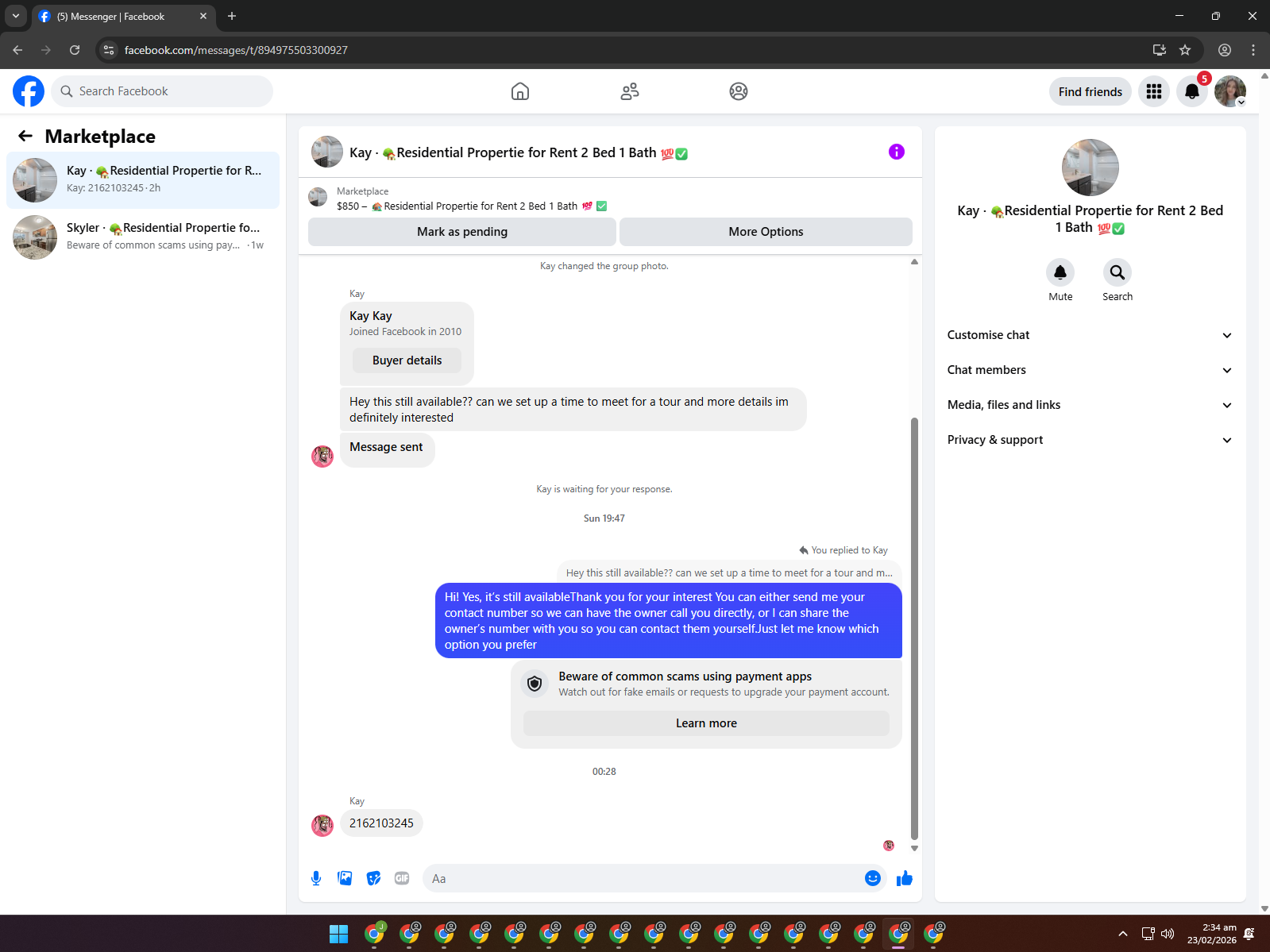The width and height of the screenshot is (1270, 952).
Task: Open Chrome menu with three dots
Action: (1253, 50)
